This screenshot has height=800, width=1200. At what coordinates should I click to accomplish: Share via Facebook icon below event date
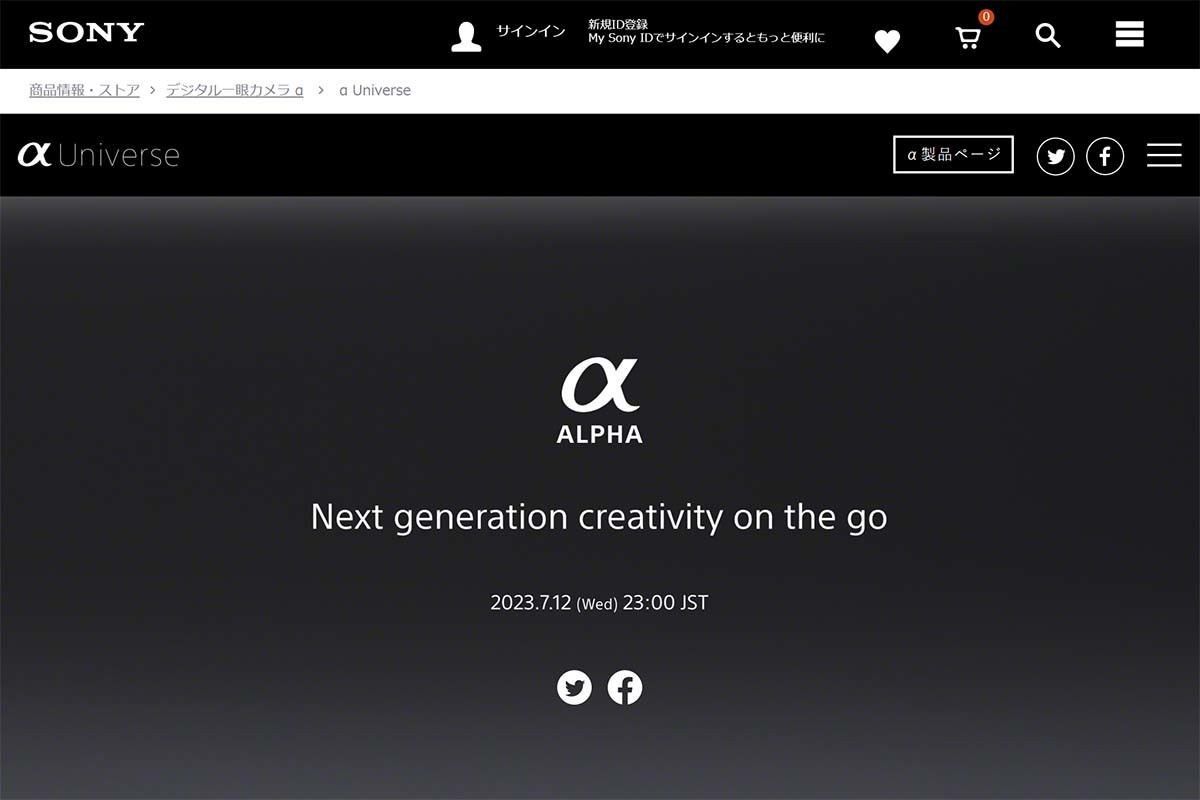click(x=625, y=688)
